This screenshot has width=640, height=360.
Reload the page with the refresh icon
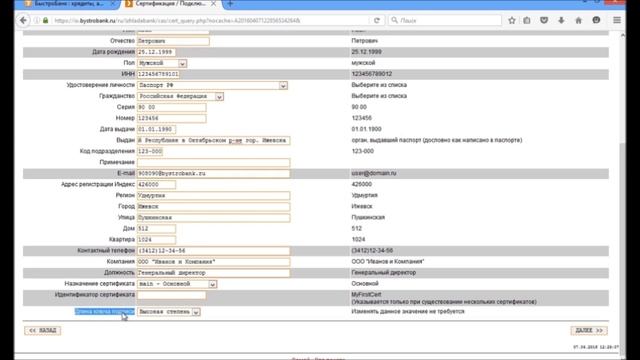pyautogui.click(x=377, y=20)
